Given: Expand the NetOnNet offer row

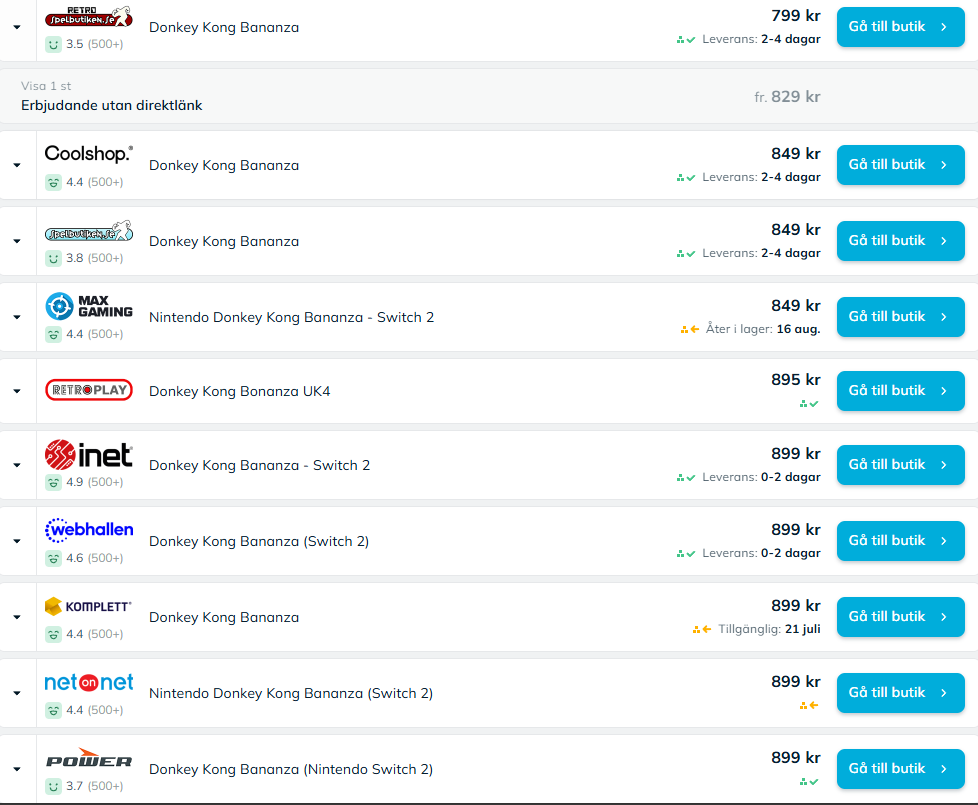Looking at the screenshot, I should (x=17, y=693).
